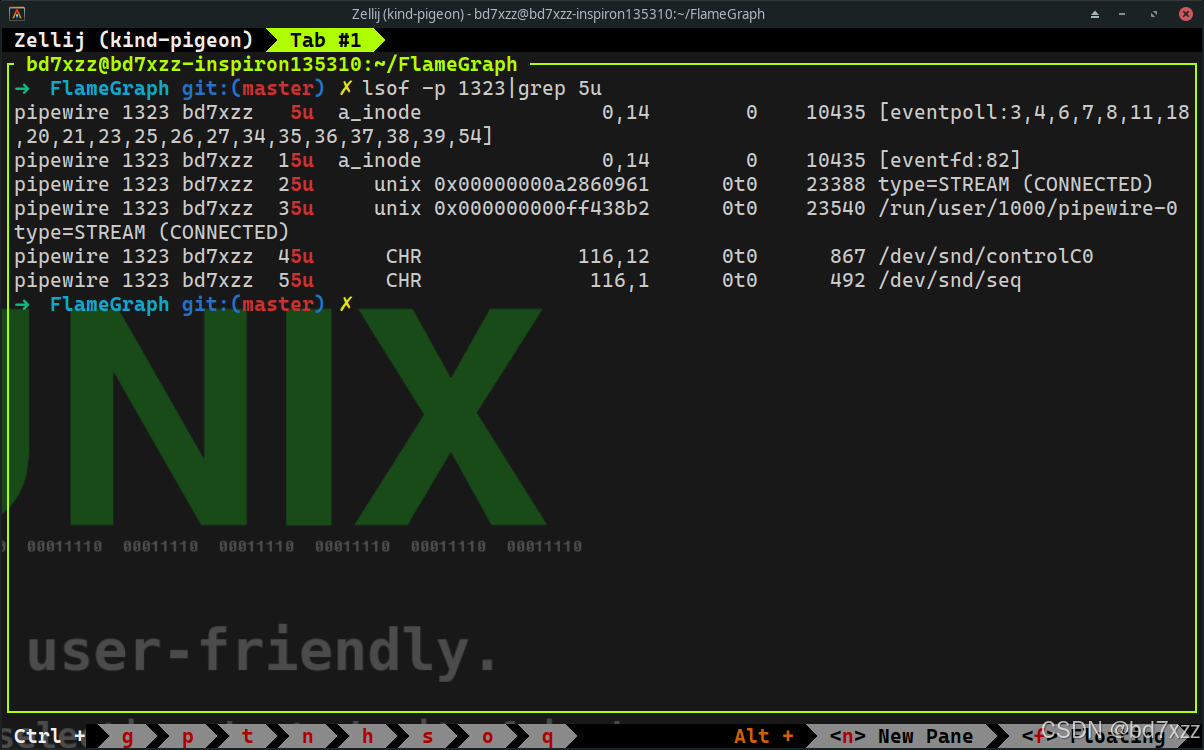Maximize the Zellij terminal window

[1155, 14]
